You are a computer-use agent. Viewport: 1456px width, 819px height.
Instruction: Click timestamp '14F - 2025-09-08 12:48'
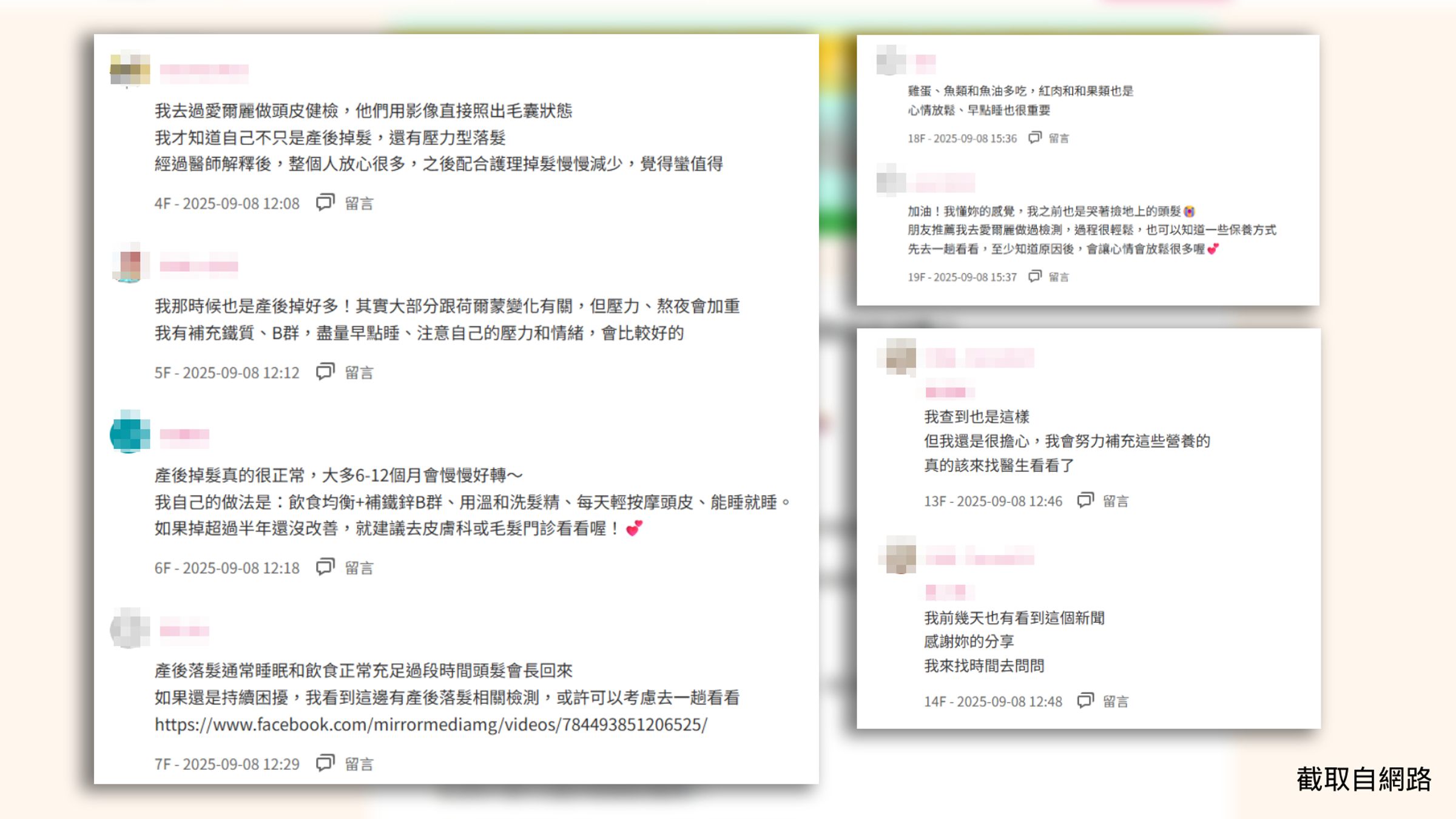pyautogui.click(x=993, y=701)
